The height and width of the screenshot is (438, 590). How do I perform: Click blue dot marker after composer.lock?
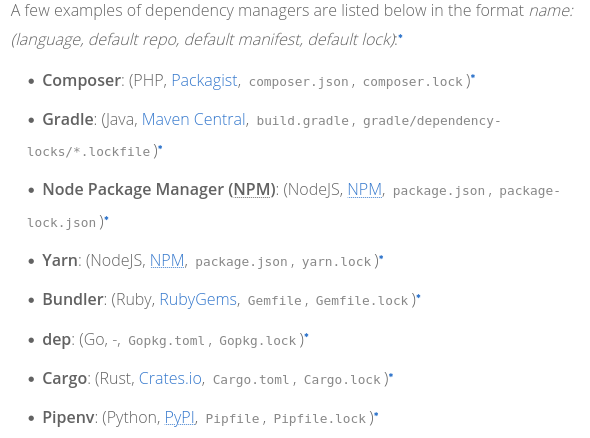tap(473, 76)
